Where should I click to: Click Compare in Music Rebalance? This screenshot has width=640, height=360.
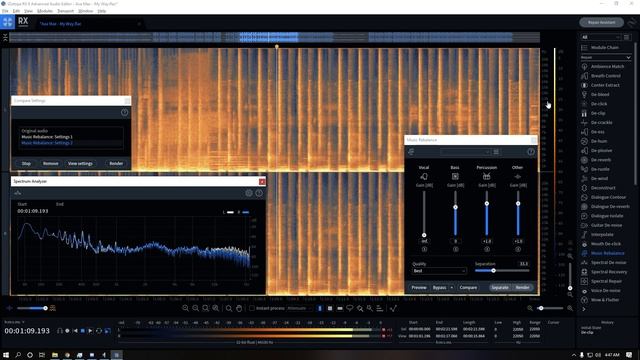pyautogui.click(x=468, y=288)
